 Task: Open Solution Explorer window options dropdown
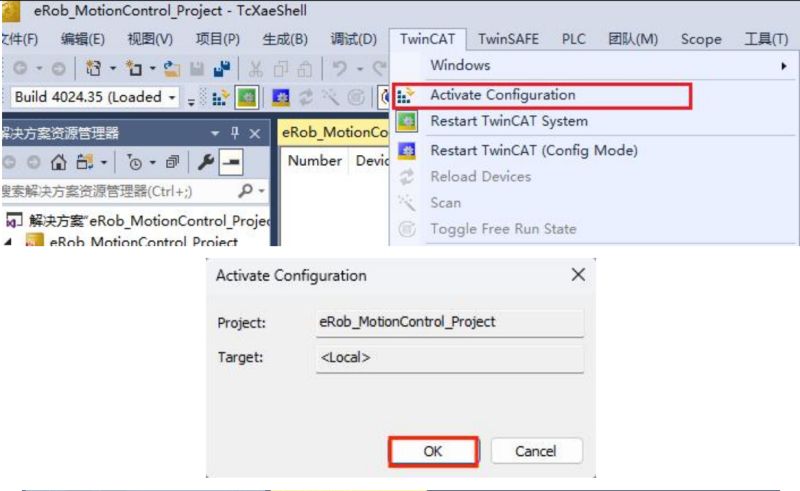tap(215, 134)
